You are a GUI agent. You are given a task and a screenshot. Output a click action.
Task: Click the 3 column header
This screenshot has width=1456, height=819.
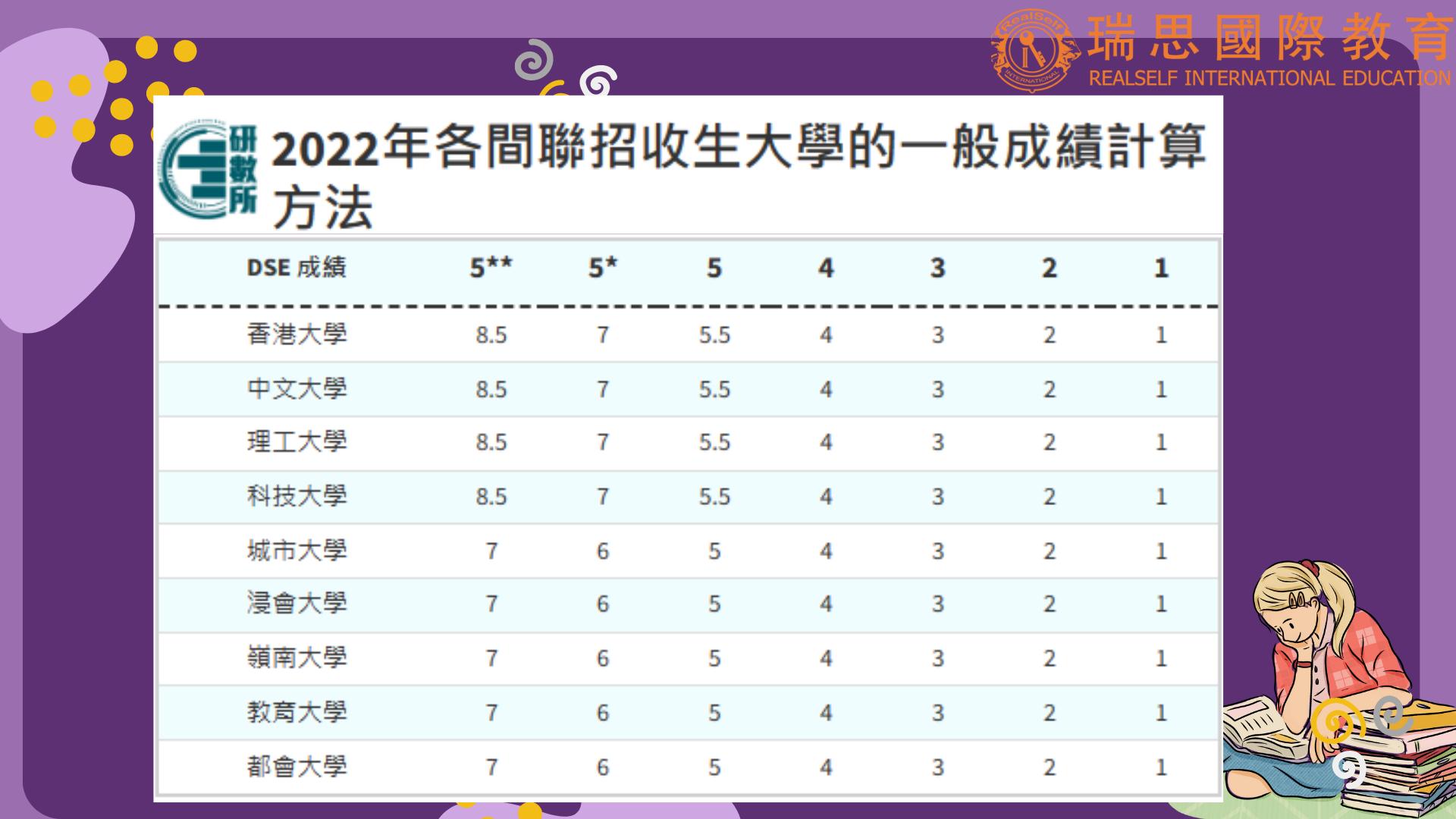[938, 268]
